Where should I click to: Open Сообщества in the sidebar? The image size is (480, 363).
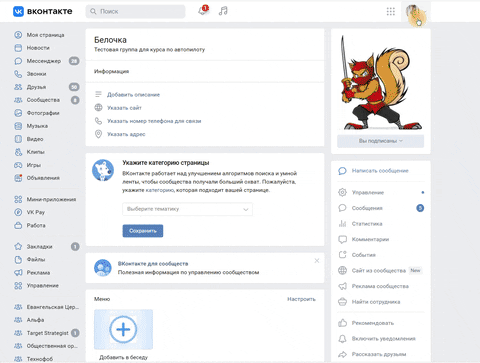point(43,100)
